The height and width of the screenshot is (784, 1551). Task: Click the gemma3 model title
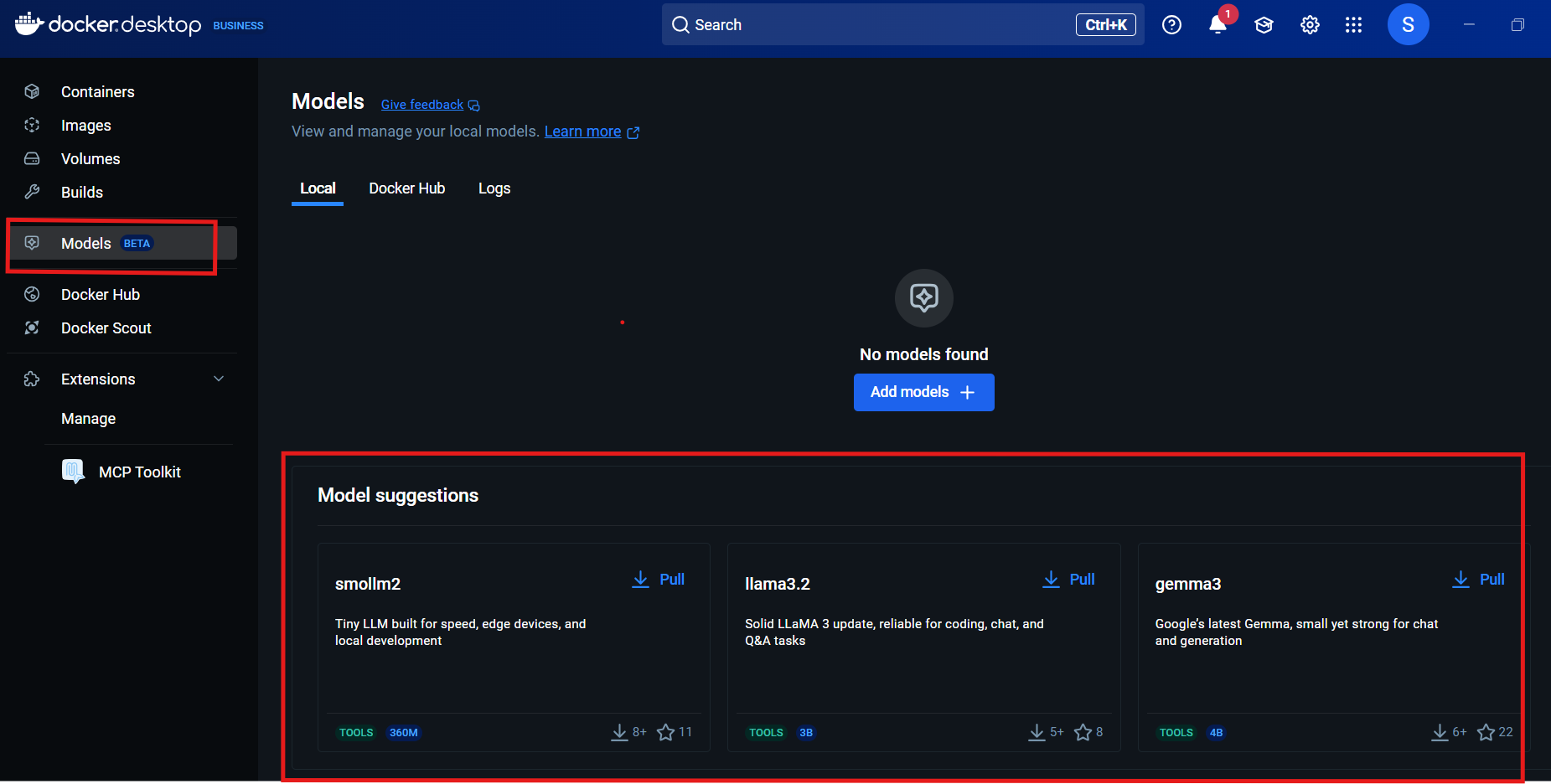(x=1188, y=584)
